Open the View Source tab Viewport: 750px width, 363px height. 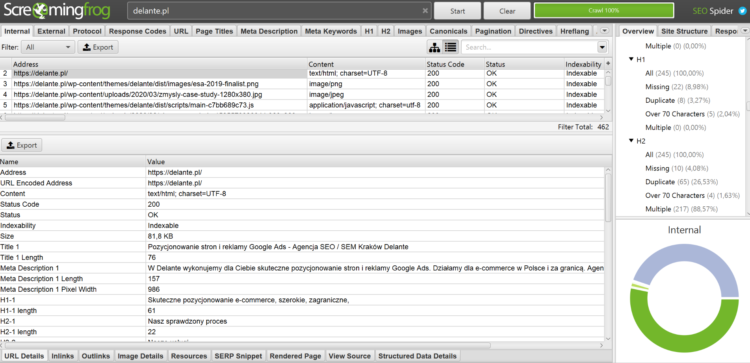[350, 356]
